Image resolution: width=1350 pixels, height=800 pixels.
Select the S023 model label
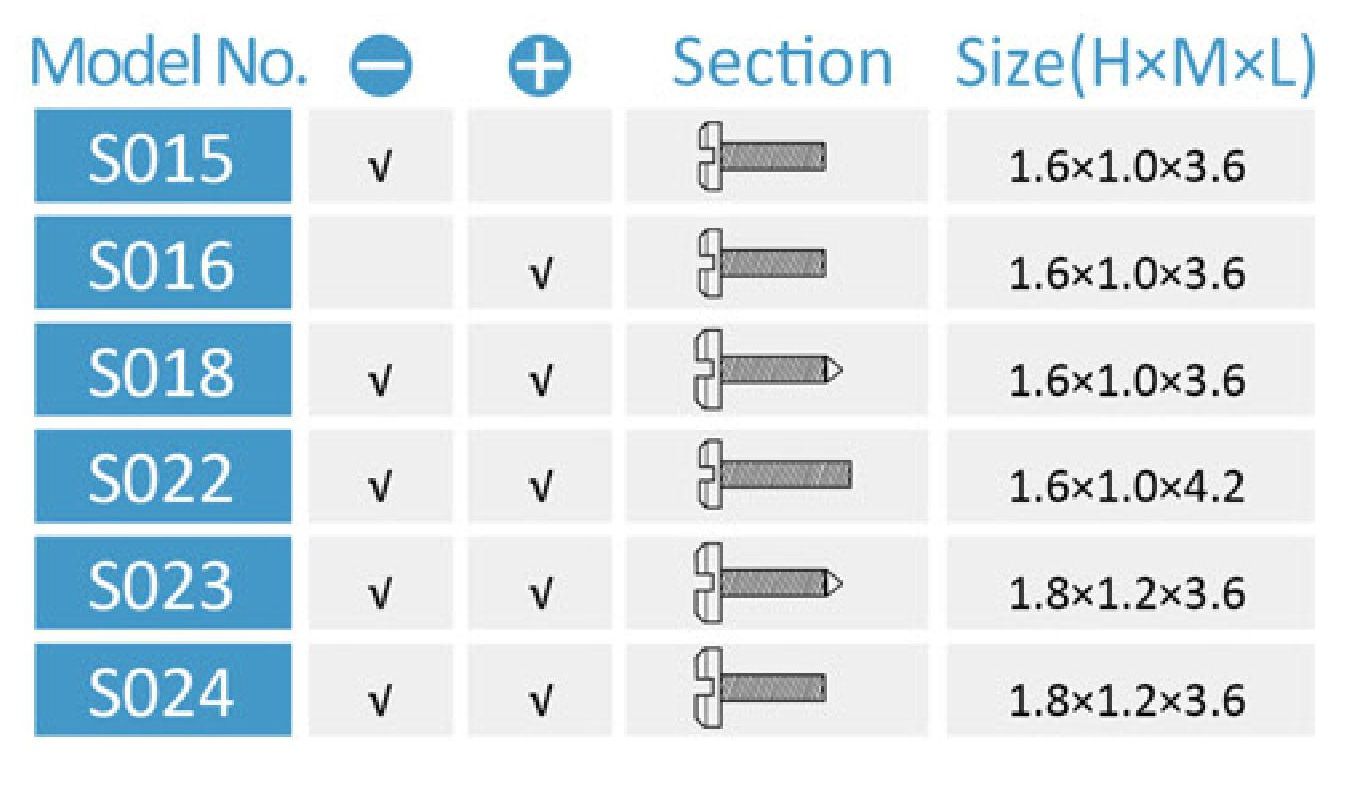[x=163, y=582]
